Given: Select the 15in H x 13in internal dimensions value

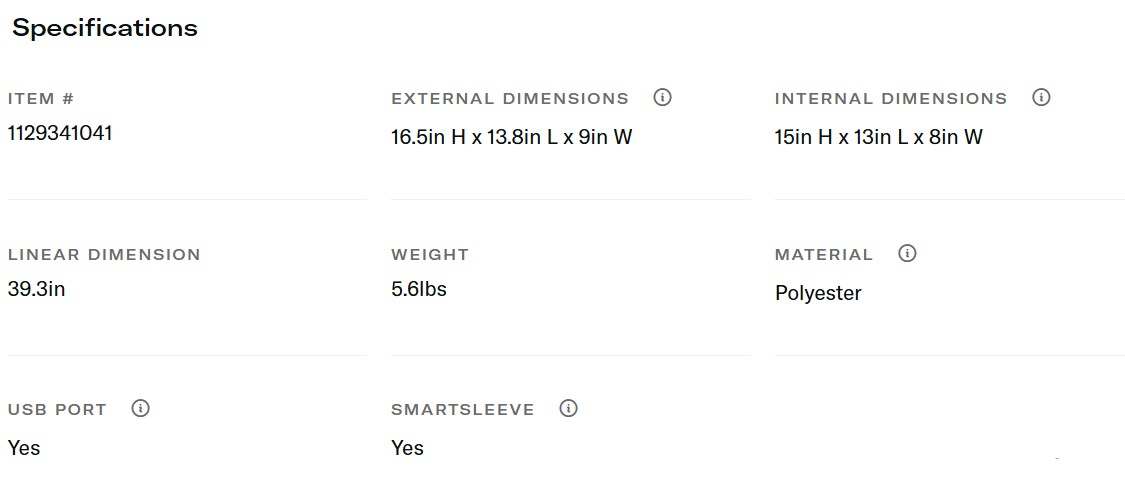Looking at the screenshot, I should pyautogui.click(x=879, y=137).
